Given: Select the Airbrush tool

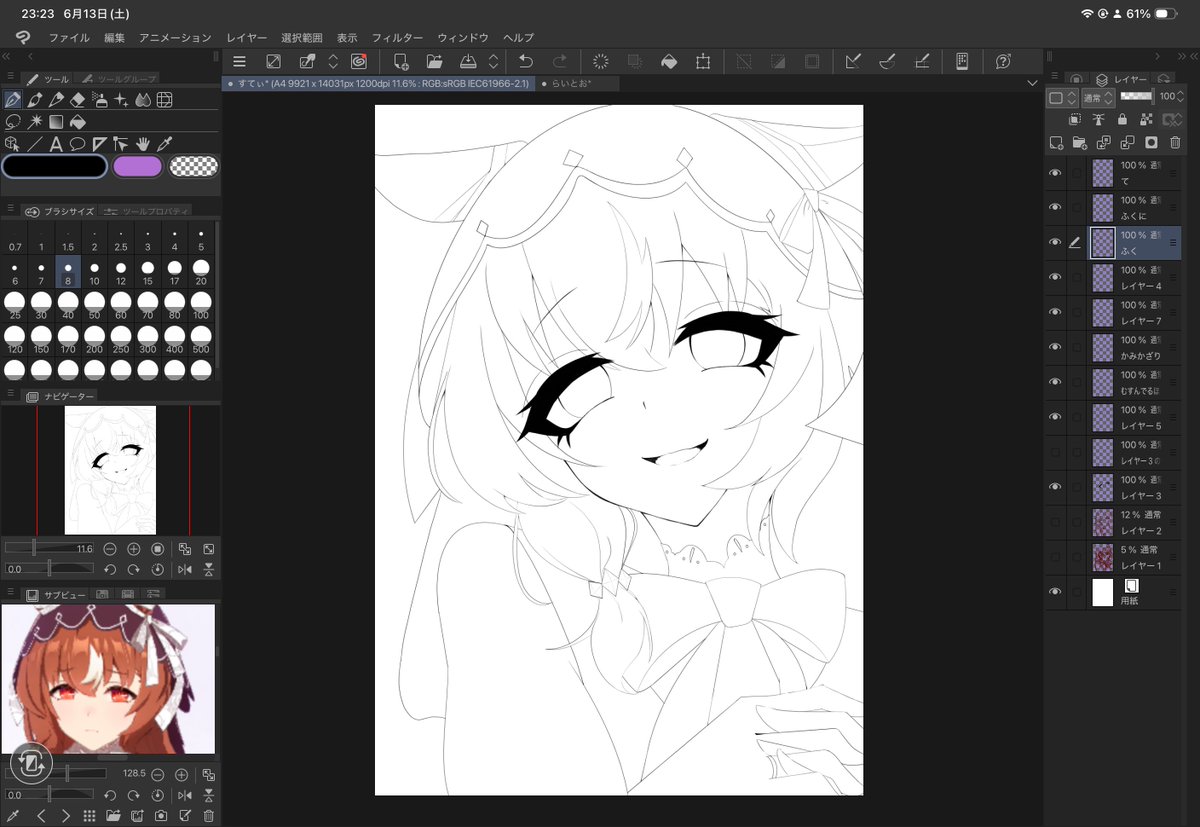Looking at the screenshot, I should pos(100,100).
